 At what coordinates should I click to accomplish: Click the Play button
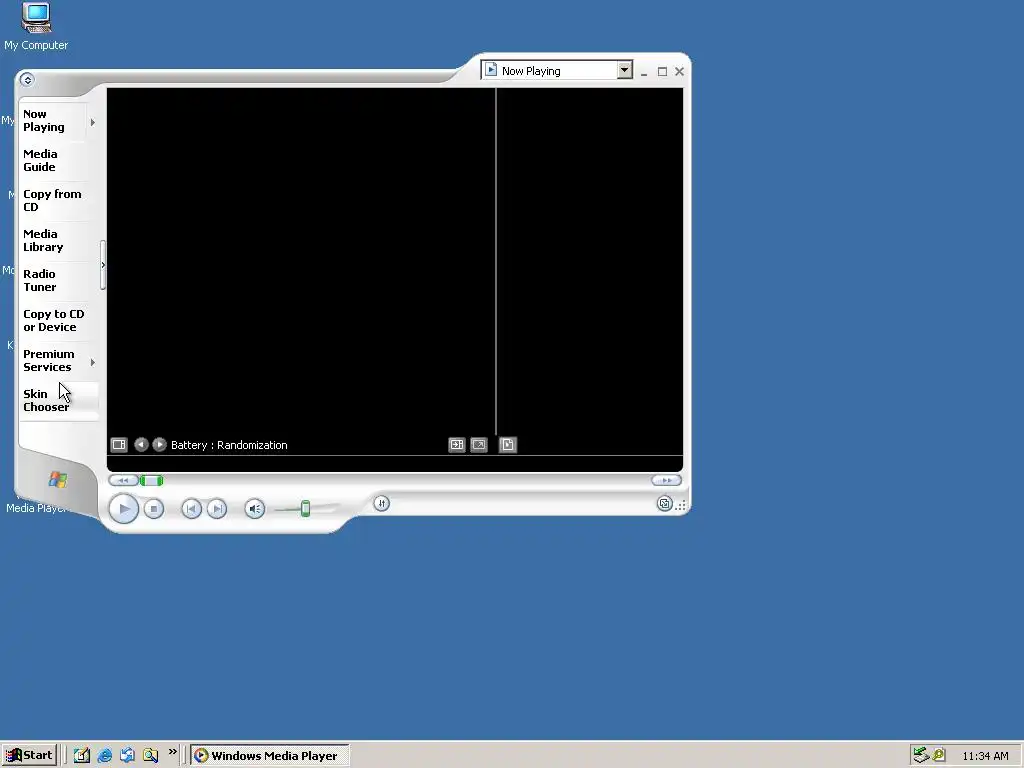(x=123, y=509)
